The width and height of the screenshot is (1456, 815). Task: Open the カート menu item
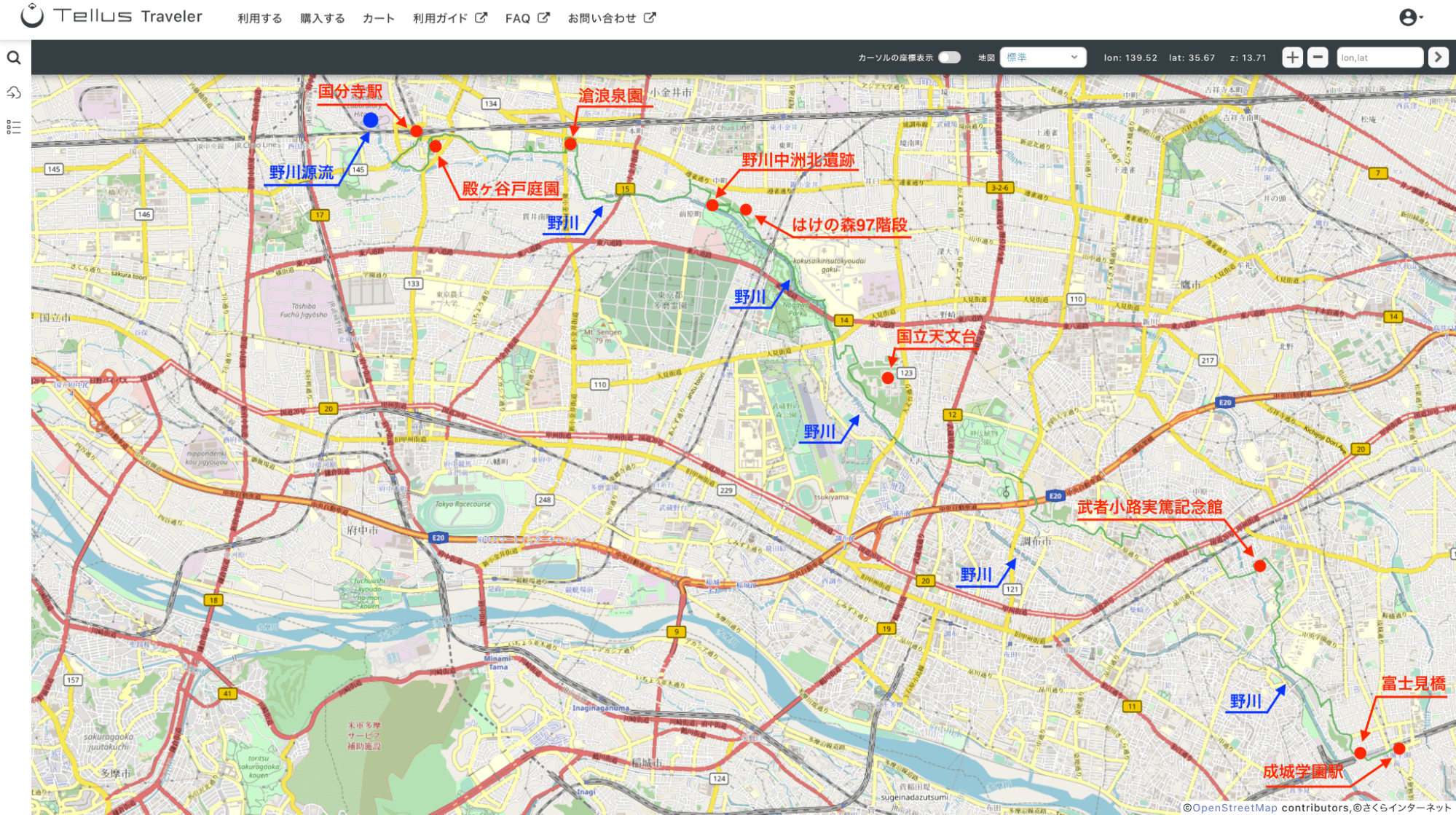tap(379, 18)
